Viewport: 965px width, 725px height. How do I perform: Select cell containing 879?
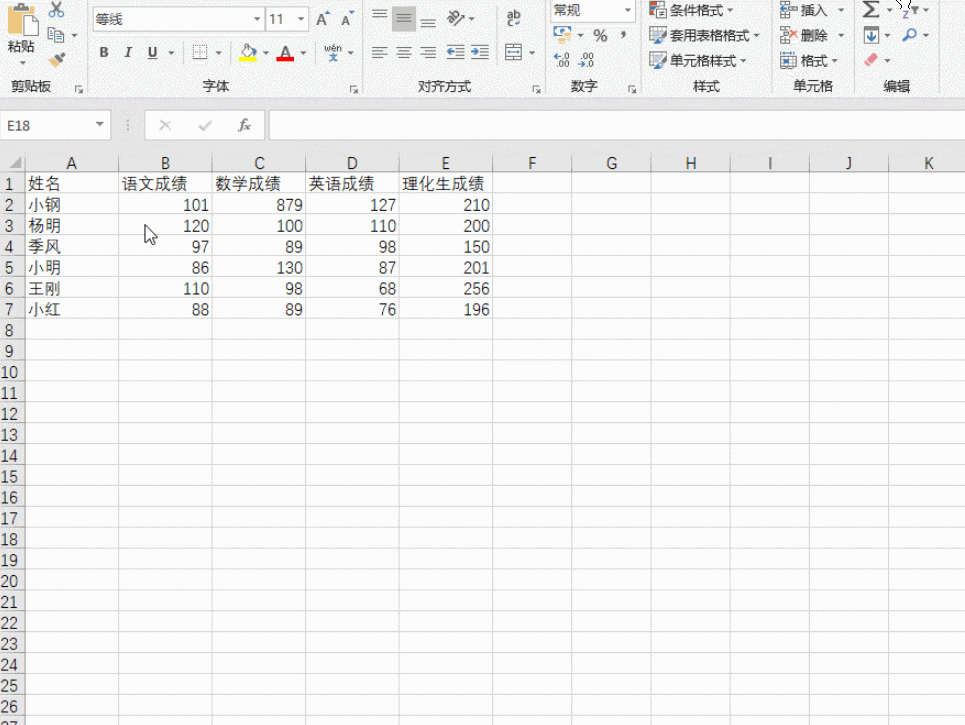(x=259, y=205)
